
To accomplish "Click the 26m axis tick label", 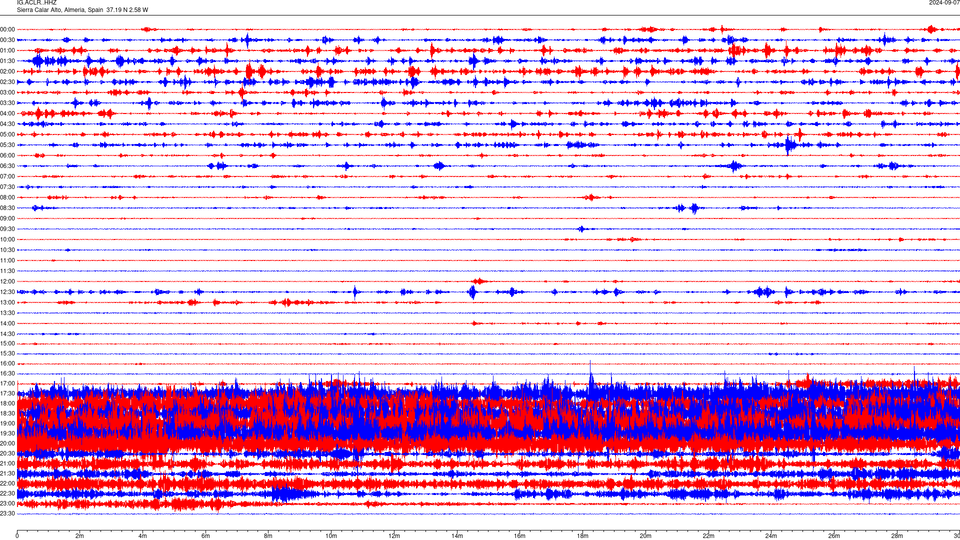I will tap(834, 536).
